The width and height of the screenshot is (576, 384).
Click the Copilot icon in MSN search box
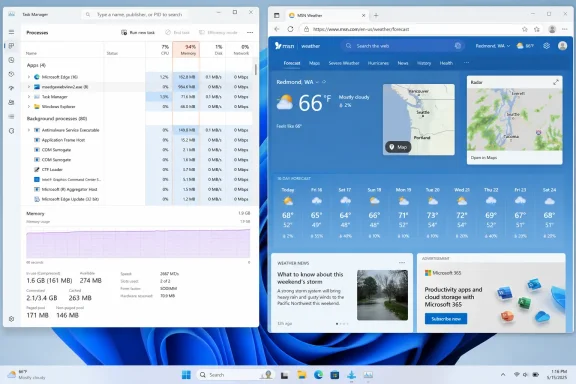coord(458,46)
